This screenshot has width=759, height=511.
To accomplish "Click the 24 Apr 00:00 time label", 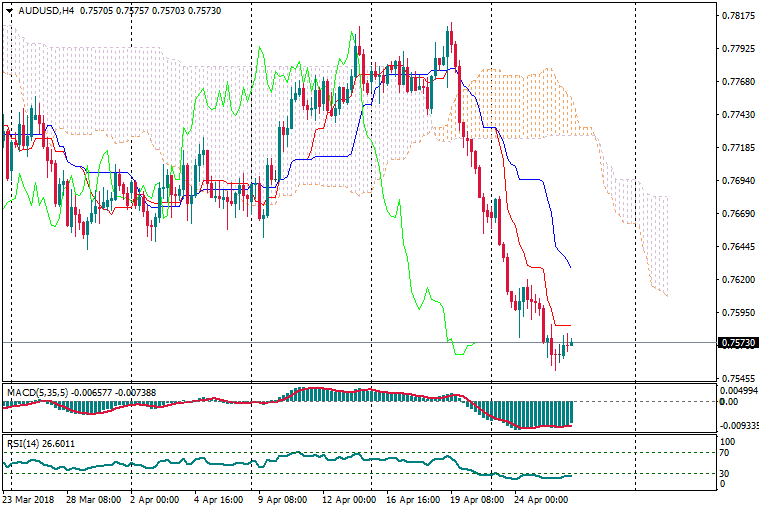I will (x=540, y=498).
